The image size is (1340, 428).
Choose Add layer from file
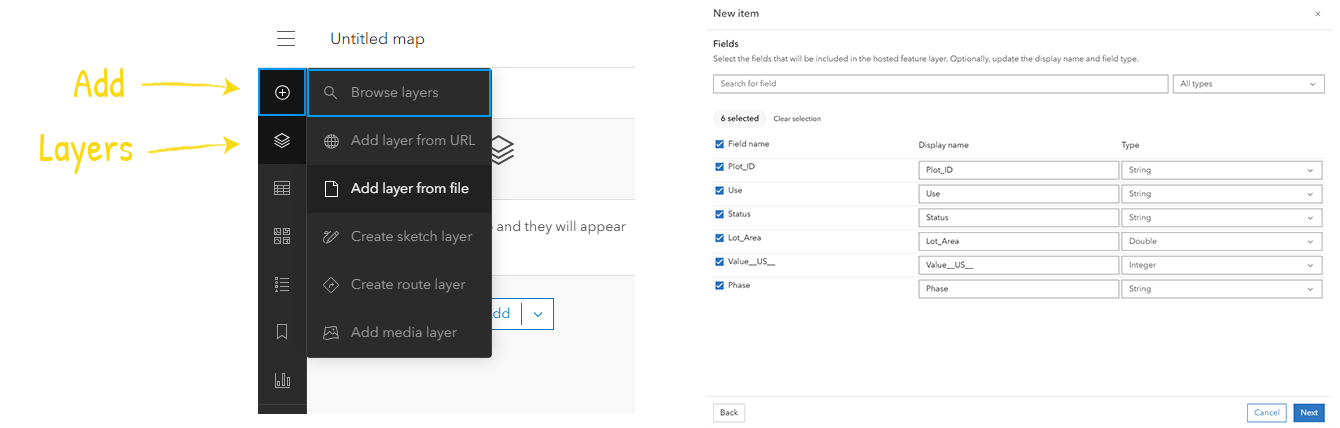pyautogui.click(x=409, y=188)
